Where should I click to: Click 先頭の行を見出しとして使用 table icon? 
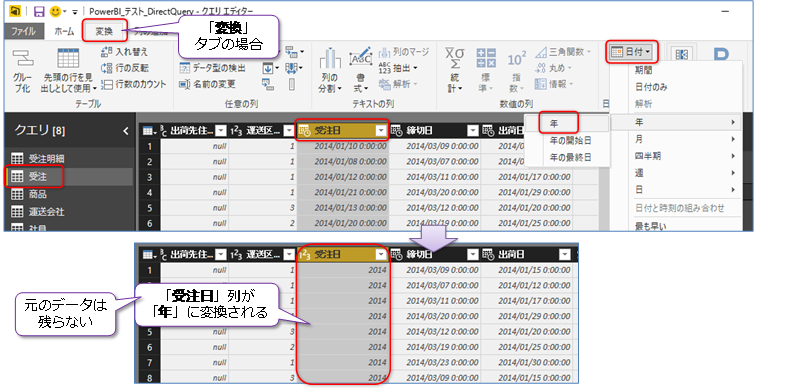pyautogui.click(x=68, y=58)
